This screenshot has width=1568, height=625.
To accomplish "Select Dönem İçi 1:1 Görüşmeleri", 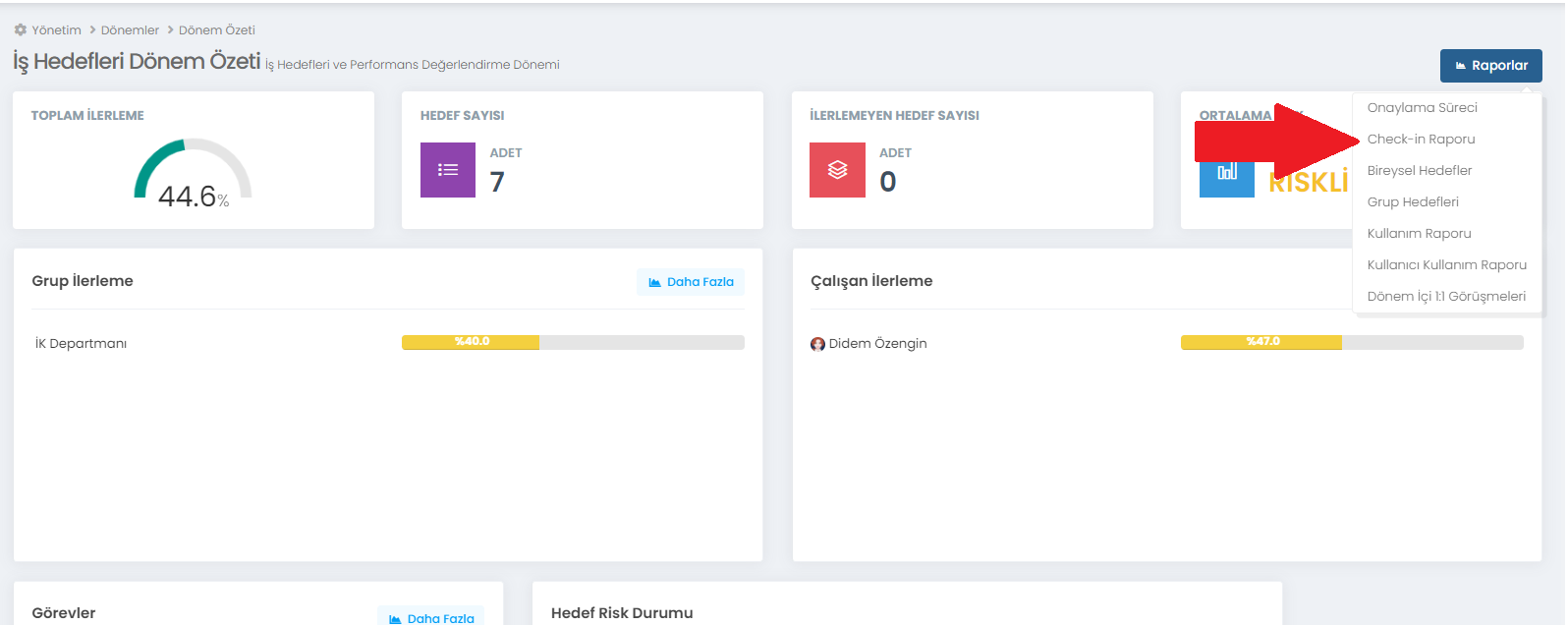I will 1446,297.
